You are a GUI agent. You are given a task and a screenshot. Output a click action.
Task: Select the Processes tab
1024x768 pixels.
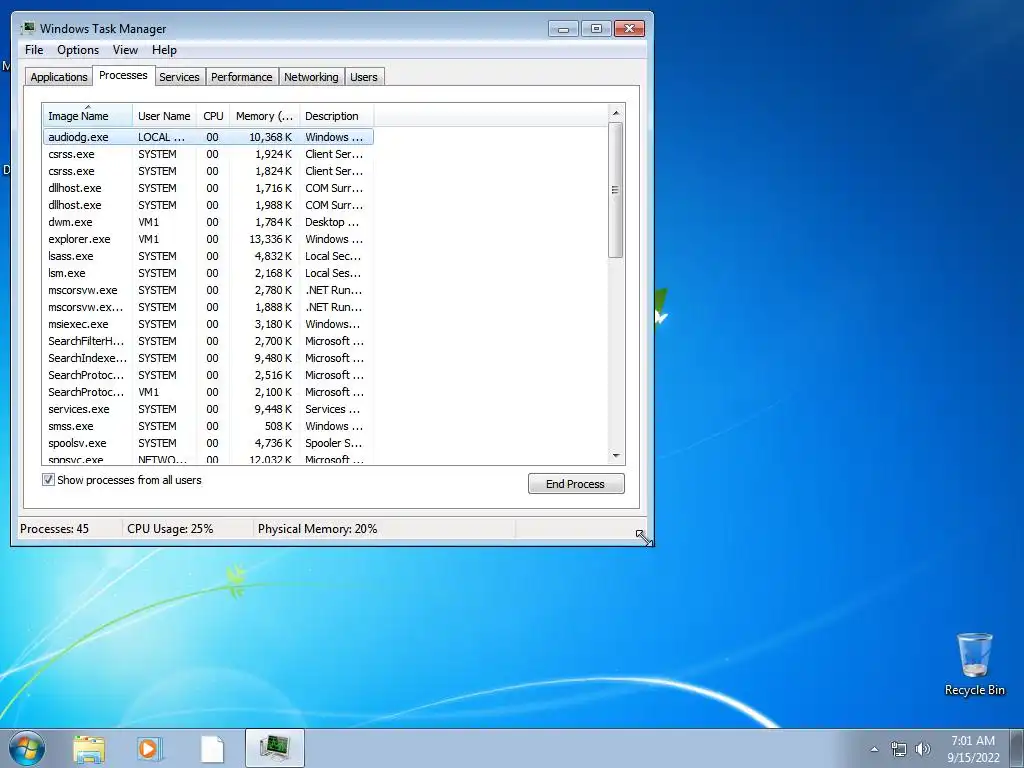123,75
